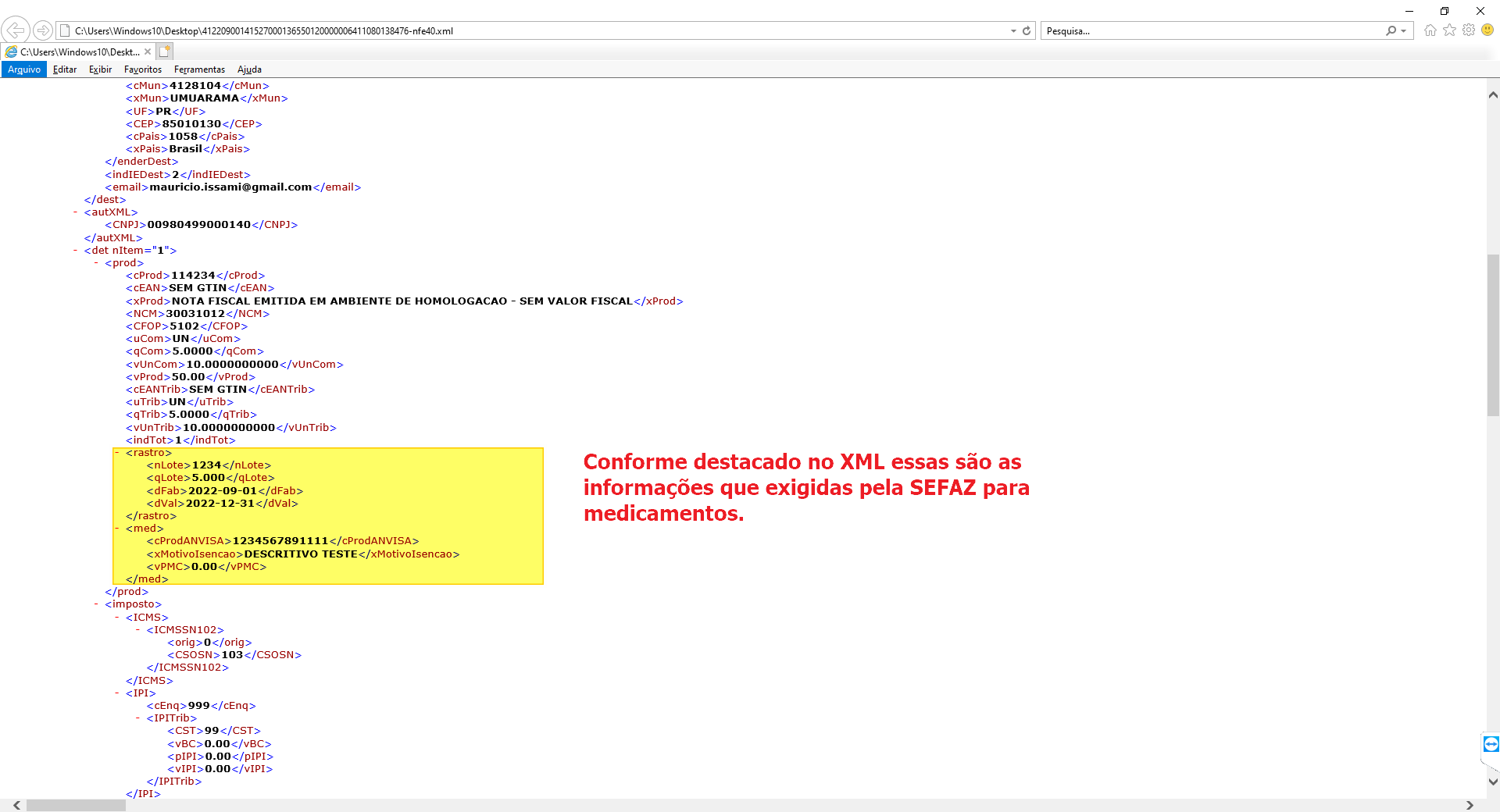Click the vProd value 50.00
Image resolution: width=1500 pixels, height=812 pixels.
point(188,377)
